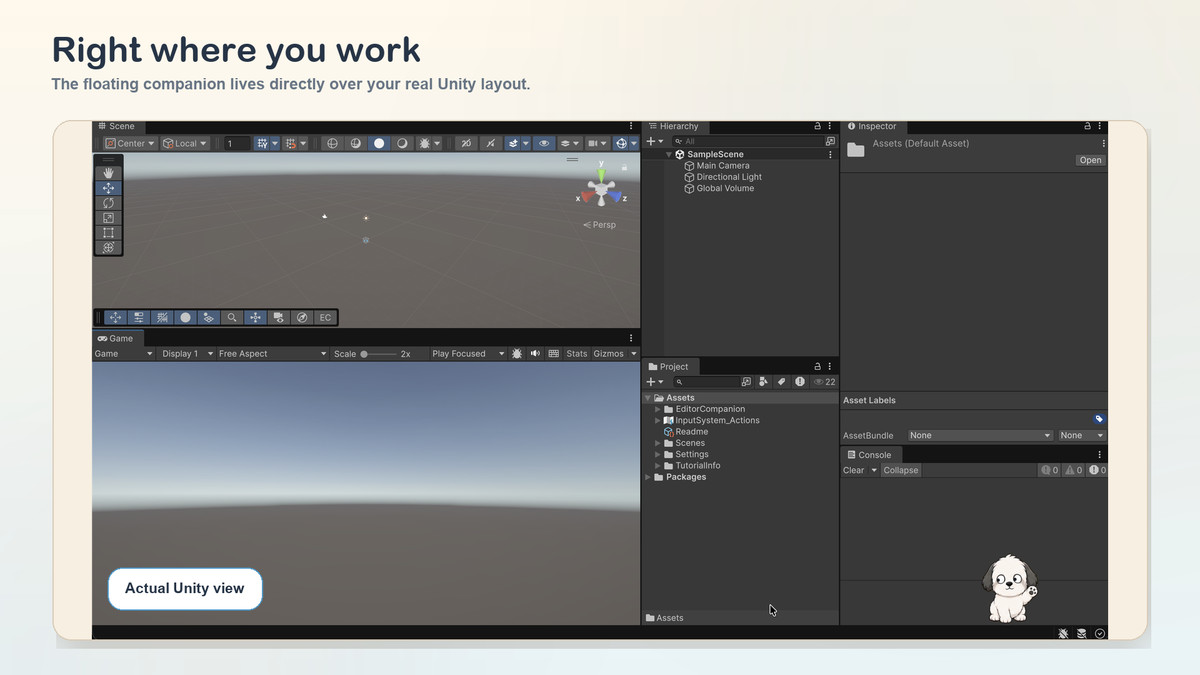The height and width of the screenshot is (675, 1200).
Task: Switch to the Game tab
Action: (x=116, y=338)
